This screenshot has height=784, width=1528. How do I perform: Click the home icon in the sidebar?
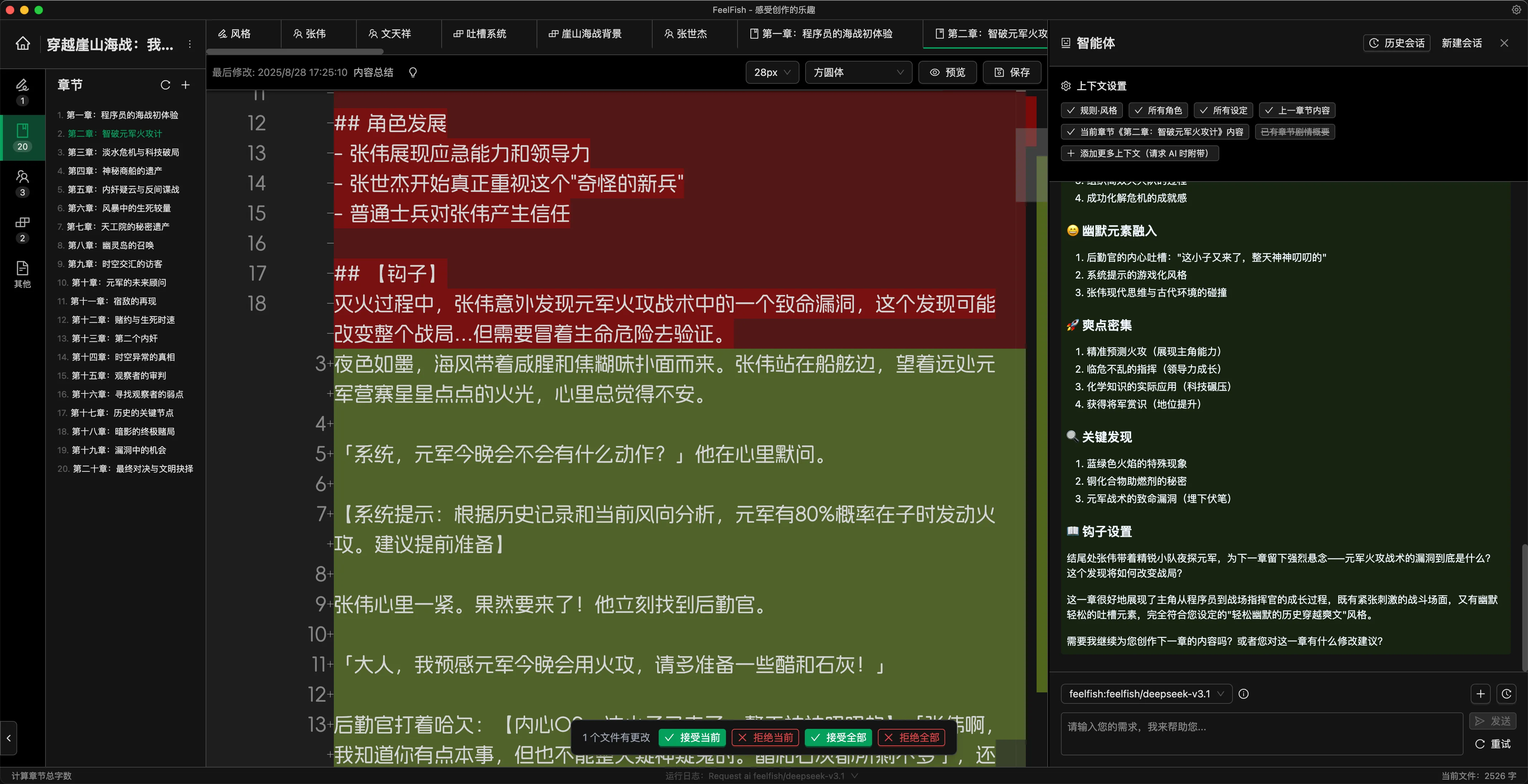point(23,43)
